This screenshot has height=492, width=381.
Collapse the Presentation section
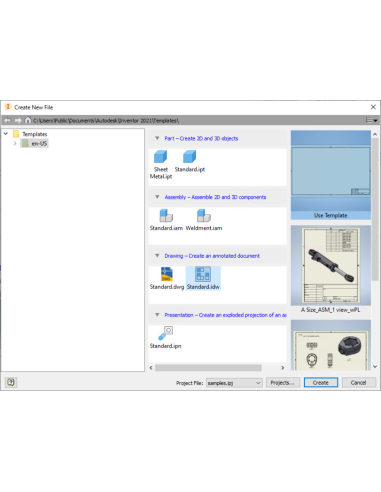click(157, 315)
